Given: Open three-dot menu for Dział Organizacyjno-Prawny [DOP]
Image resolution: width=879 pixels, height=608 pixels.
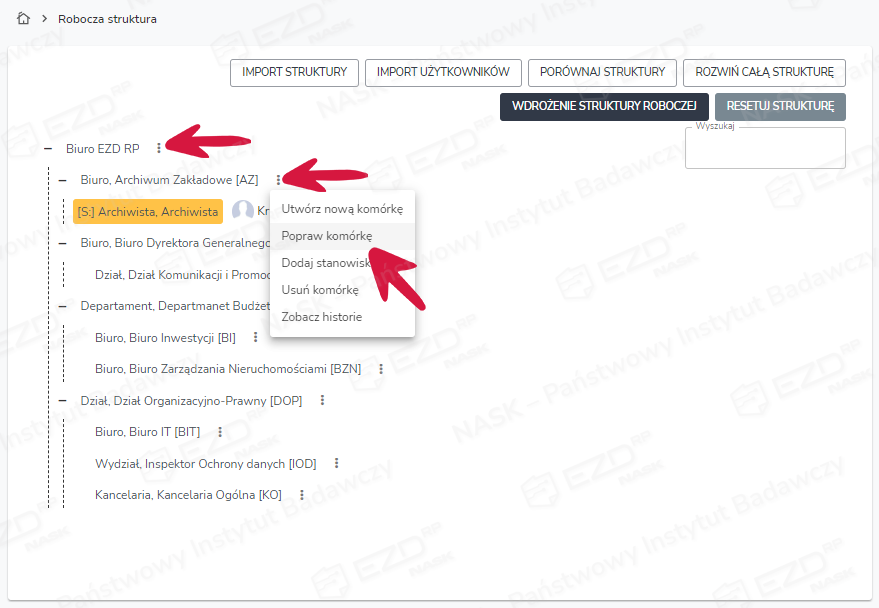Looking at the screenshot, I should coord(322,400).
